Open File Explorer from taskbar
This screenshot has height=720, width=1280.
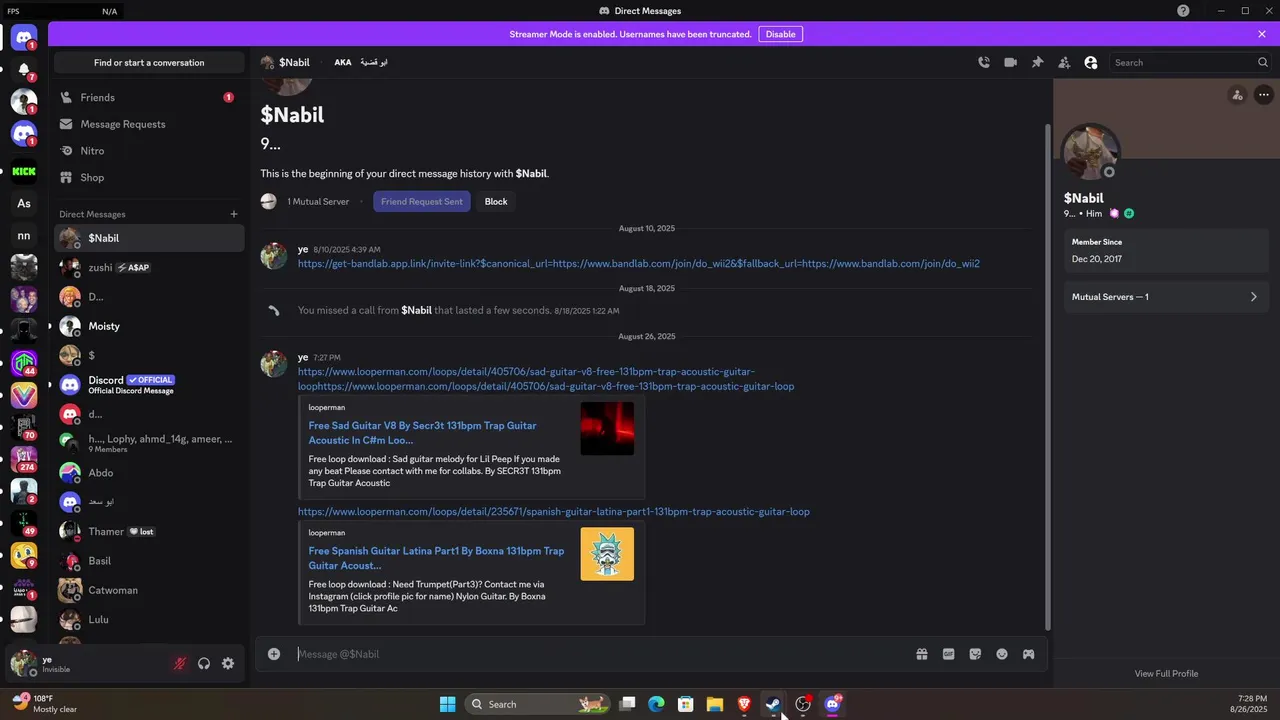pyautogui.click(x=714, y=704)
